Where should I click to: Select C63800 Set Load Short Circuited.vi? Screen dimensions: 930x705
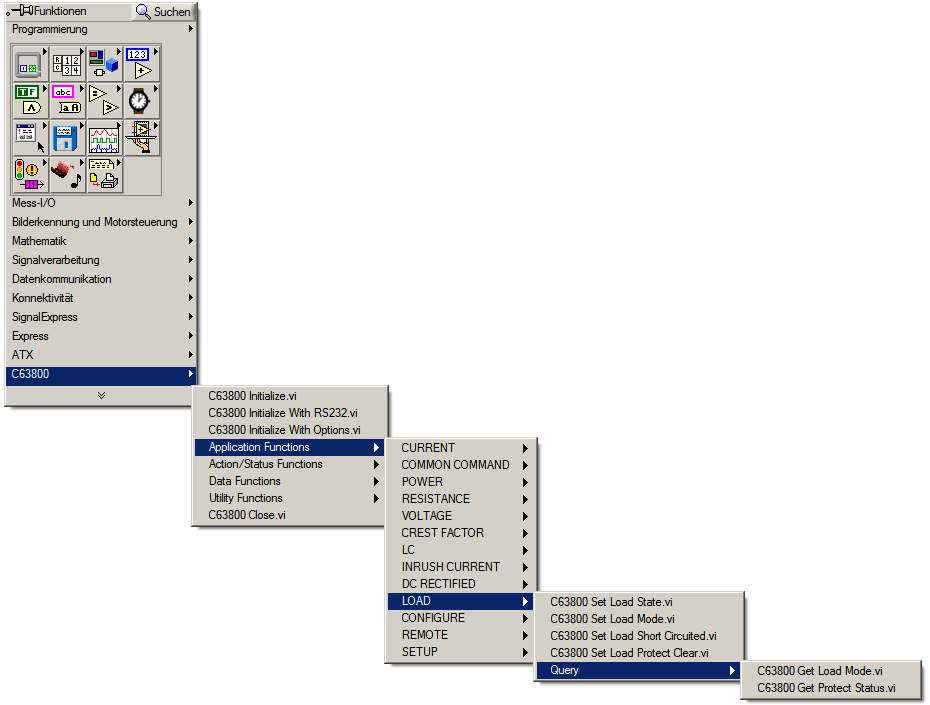(x=638, y=636)
